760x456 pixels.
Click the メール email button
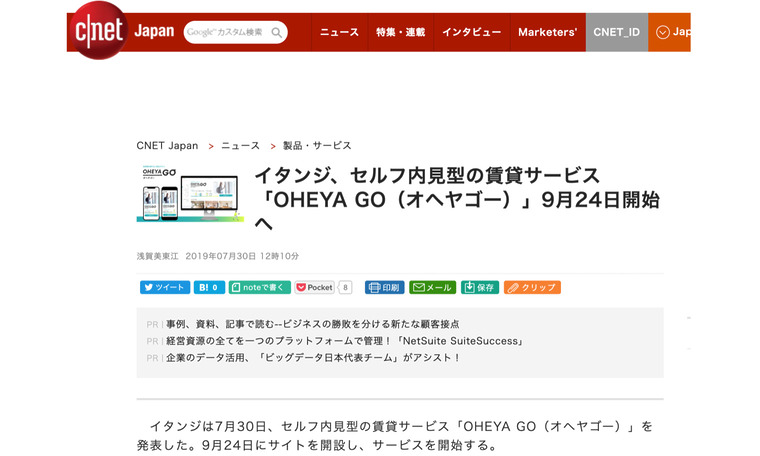click(x=432, y=287)
